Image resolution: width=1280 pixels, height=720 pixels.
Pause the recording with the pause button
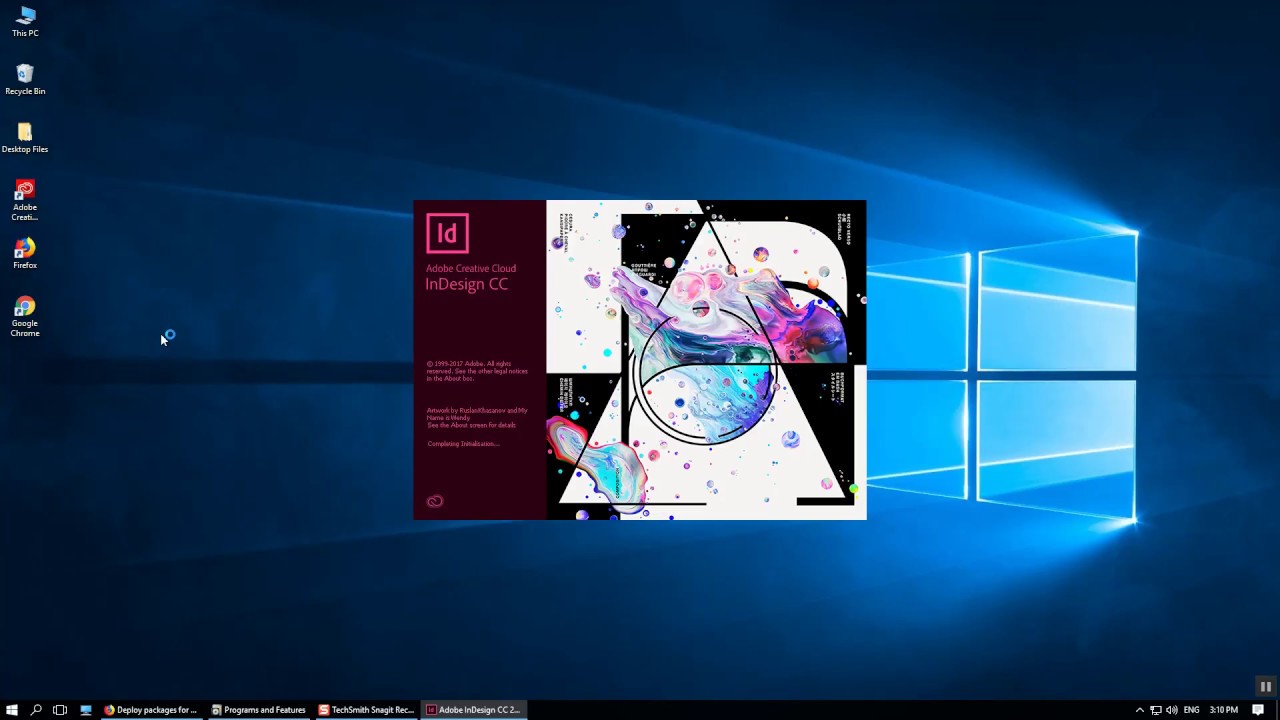(1265, 686)
